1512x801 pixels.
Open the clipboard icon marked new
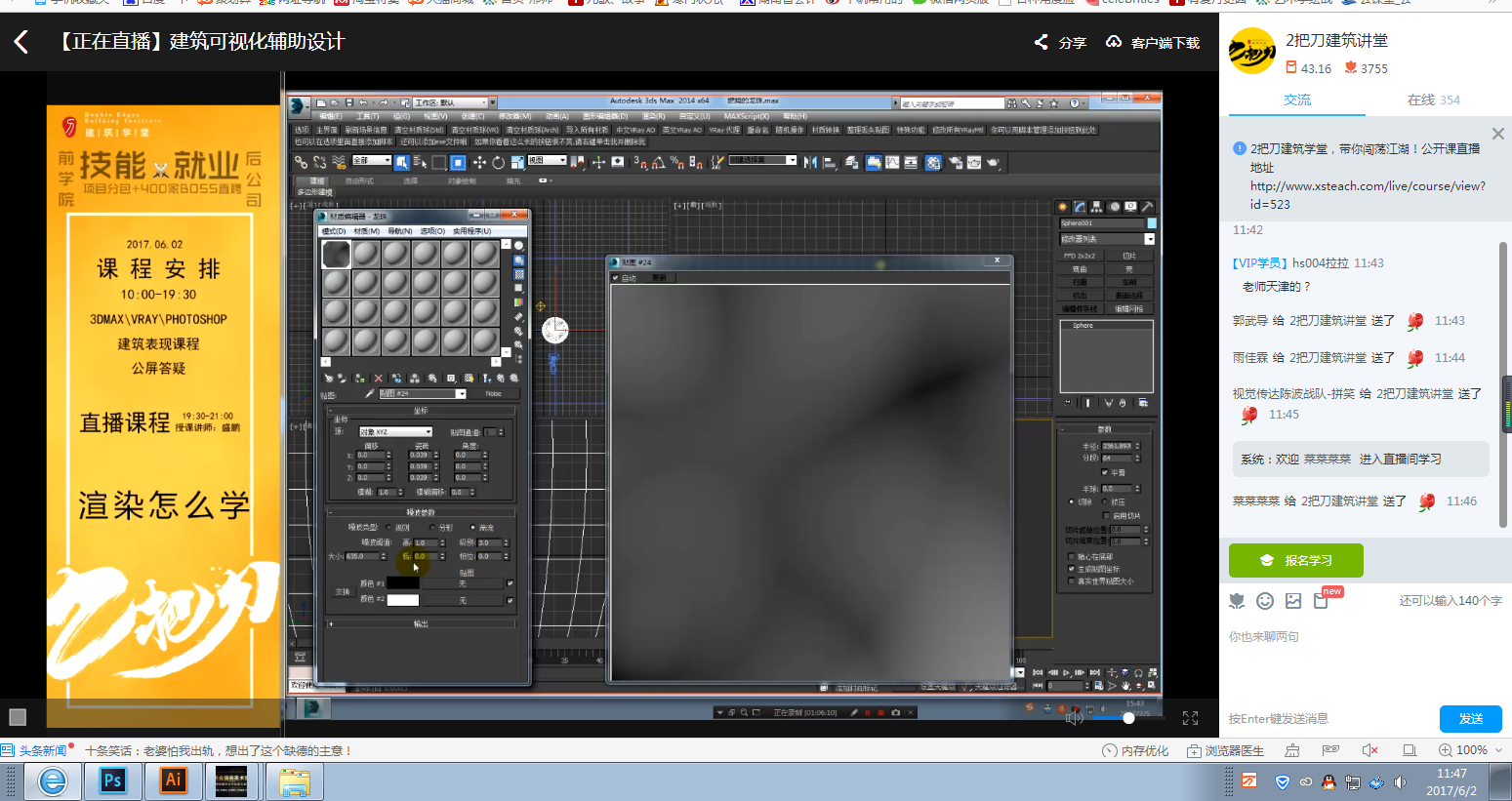click(1322, 601)
